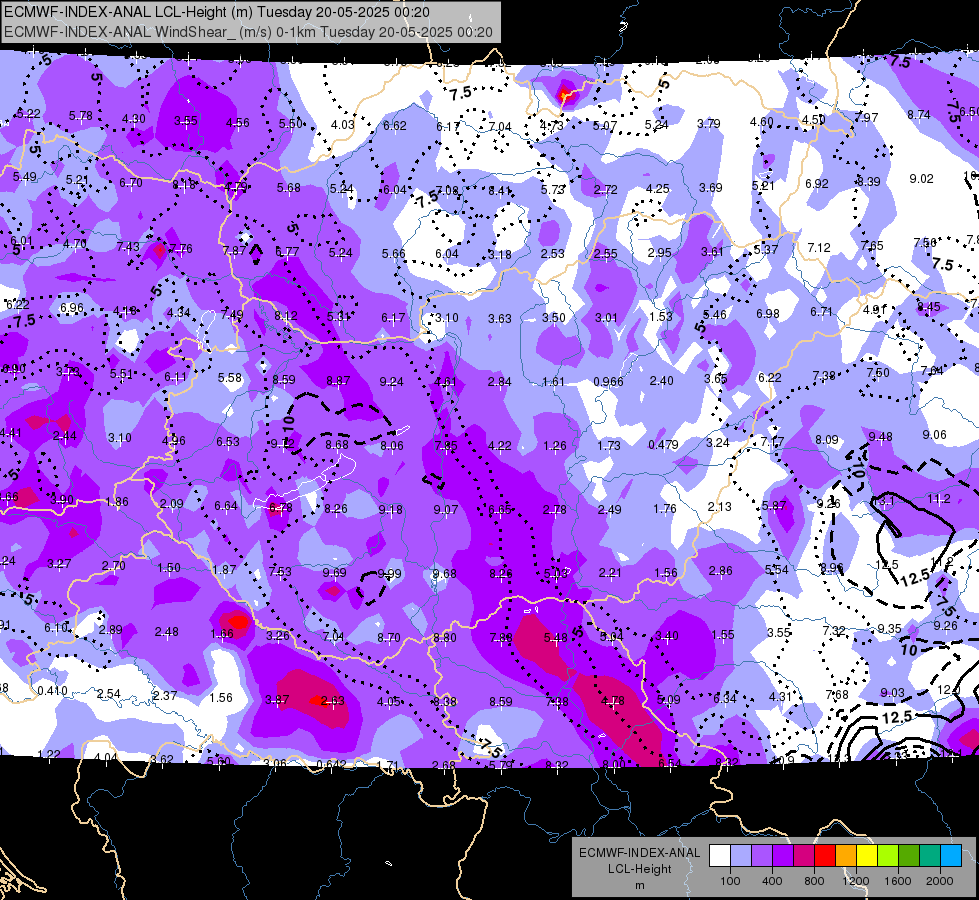The width and height of the screenshot is (979, 900).
Task: Click the wind shear value 9.99
Action: coord(390,573)
